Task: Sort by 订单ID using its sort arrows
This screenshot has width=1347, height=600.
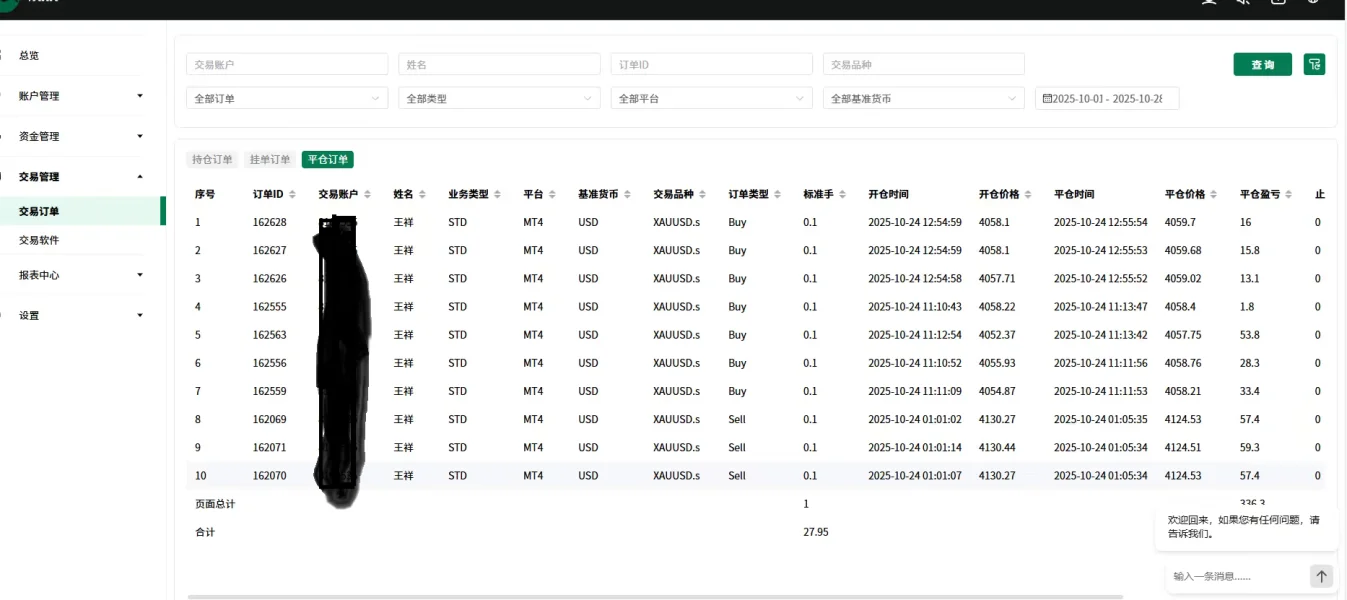Action: 293,195
